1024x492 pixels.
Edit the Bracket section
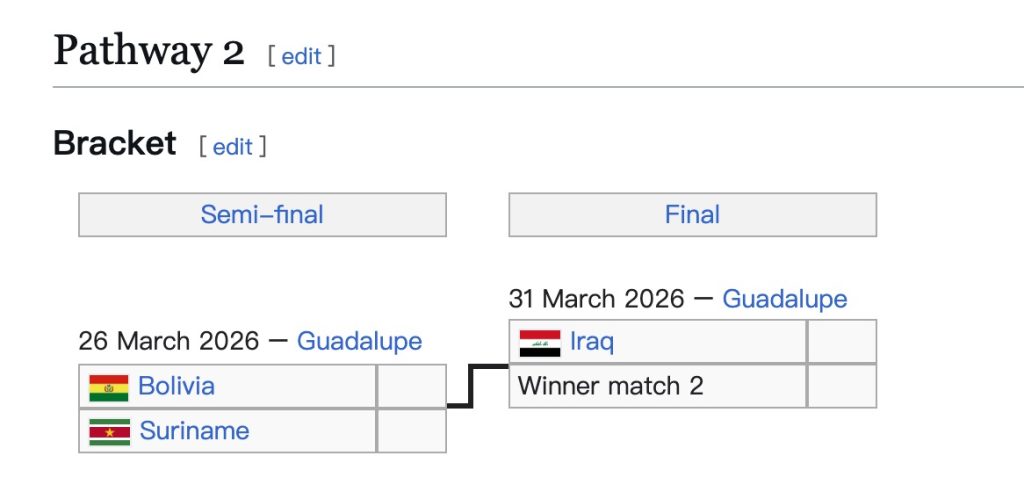233,146
